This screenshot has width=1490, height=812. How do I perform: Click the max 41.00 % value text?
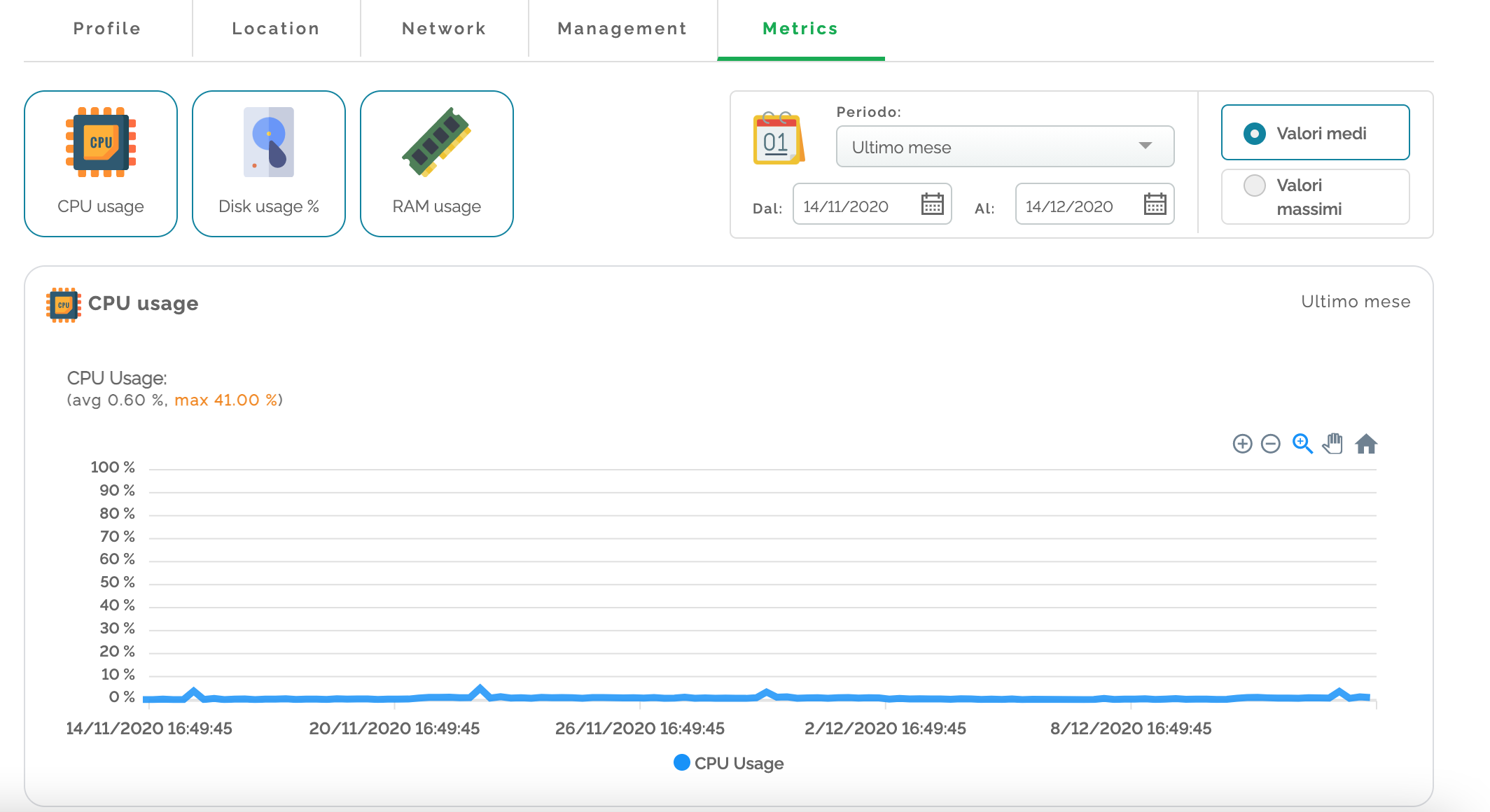pos(225,400)
